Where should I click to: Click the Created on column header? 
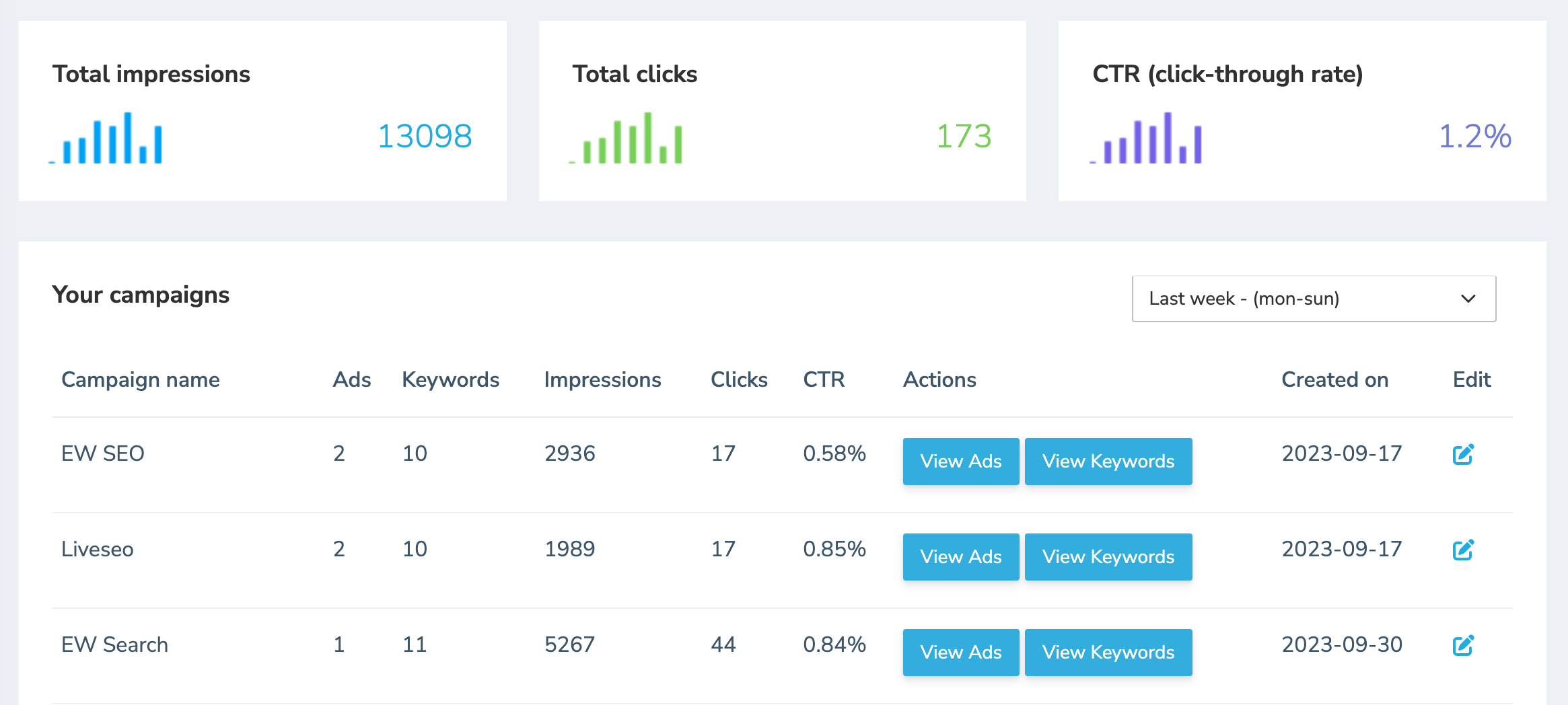[x=1334, y=380]
